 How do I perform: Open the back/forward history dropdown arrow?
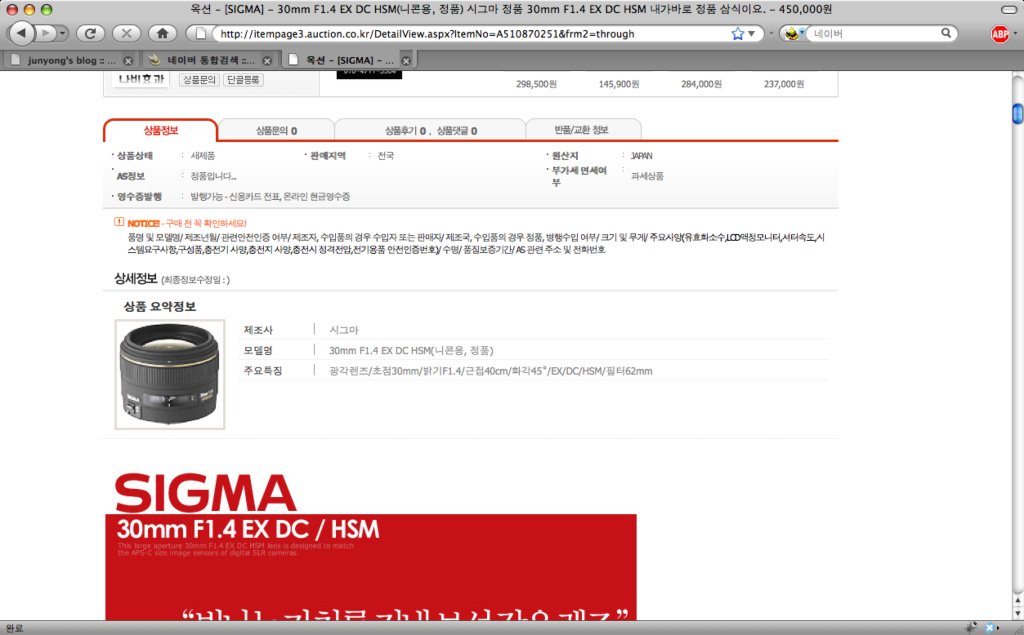63,33
